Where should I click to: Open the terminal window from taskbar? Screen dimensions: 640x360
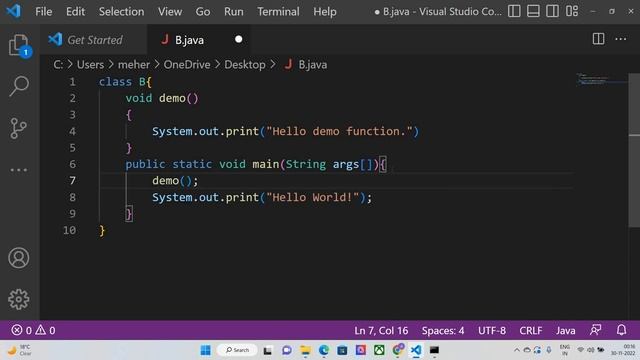pos(434,350)
